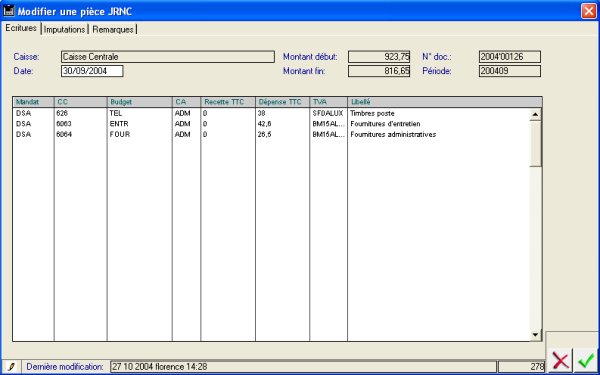Image resolution: width=600 pixels, height=375 pixels.
Task: Click the Période field 200409
Action: pos(510,71)
